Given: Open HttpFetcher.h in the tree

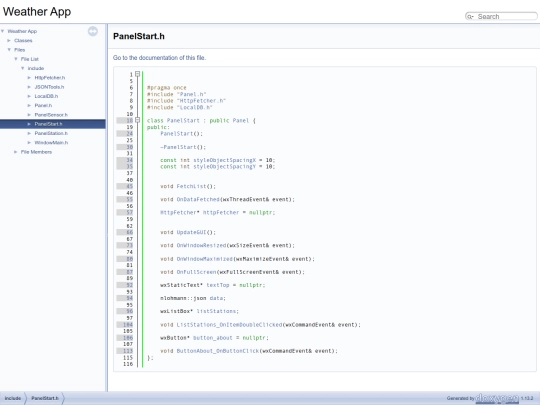Looking at the screenshot, I should [x=50, y=78].
